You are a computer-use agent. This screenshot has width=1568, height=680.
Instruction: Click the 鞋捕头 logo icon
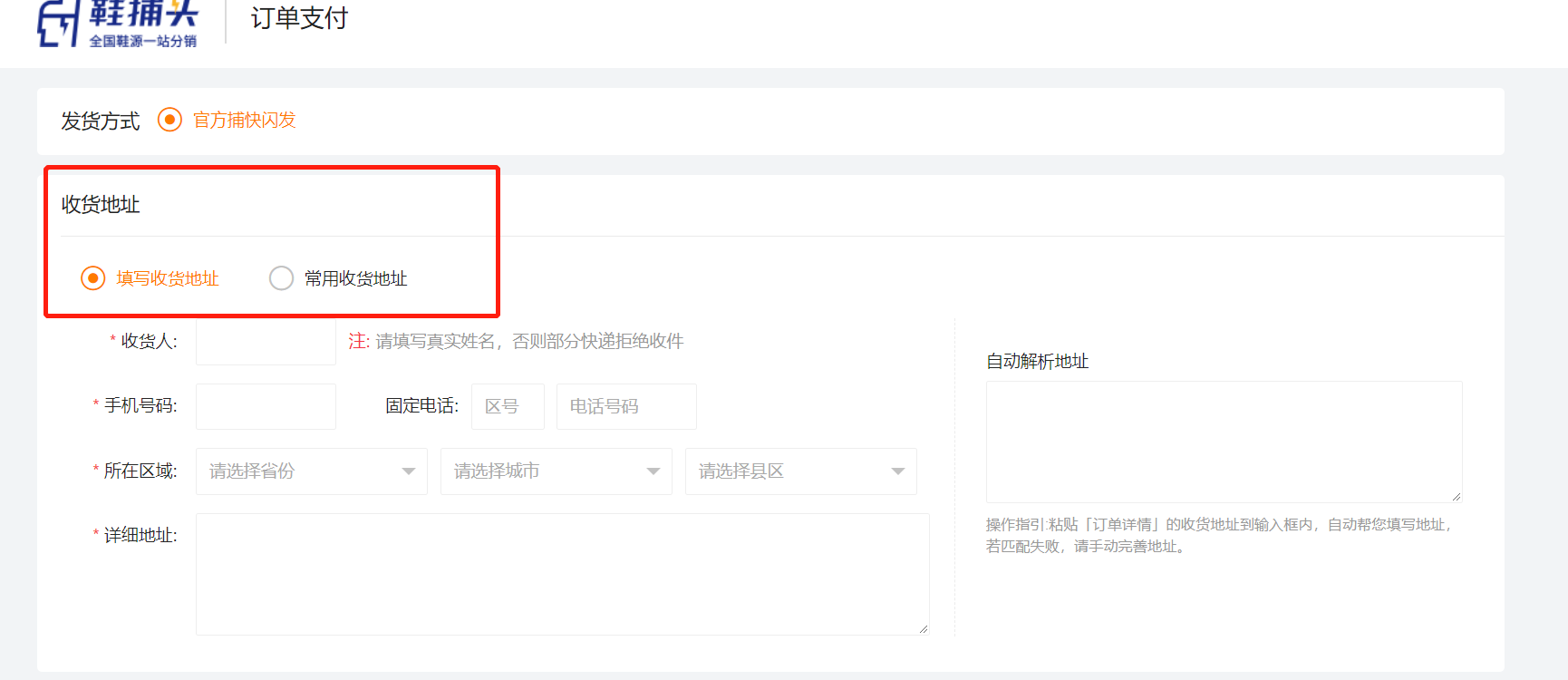[58, 23]
